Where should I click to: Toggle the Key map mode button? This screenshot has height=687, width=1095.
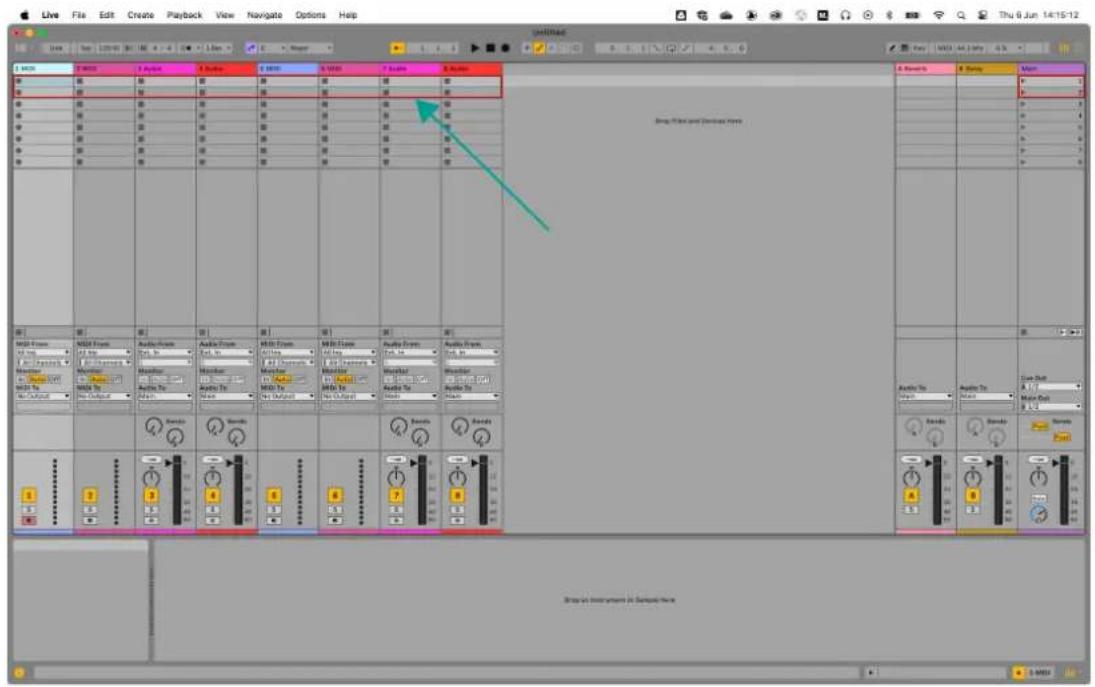click(921, 48)
